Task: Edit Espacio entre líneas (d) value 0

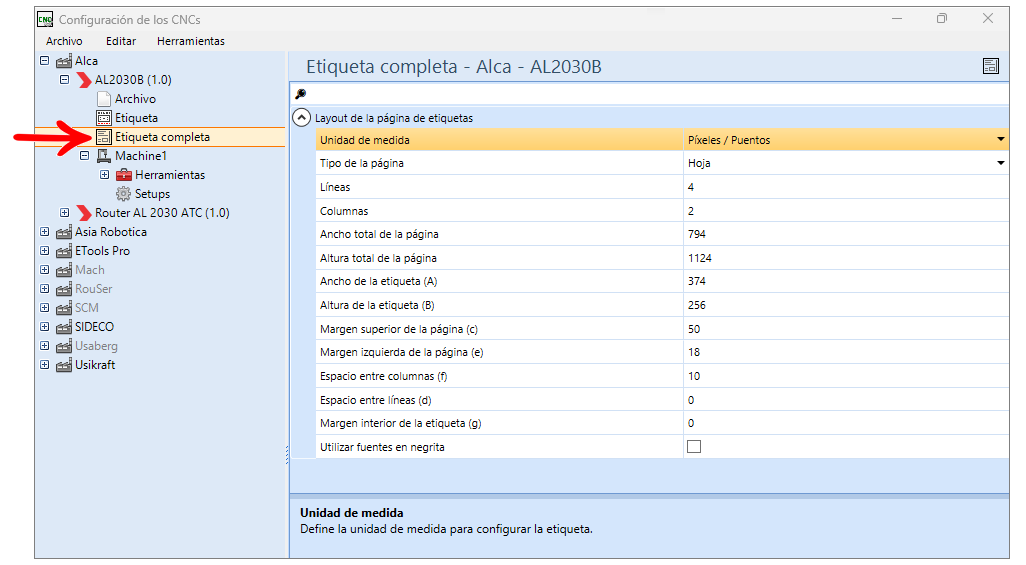Action: (x=845, y=399)
